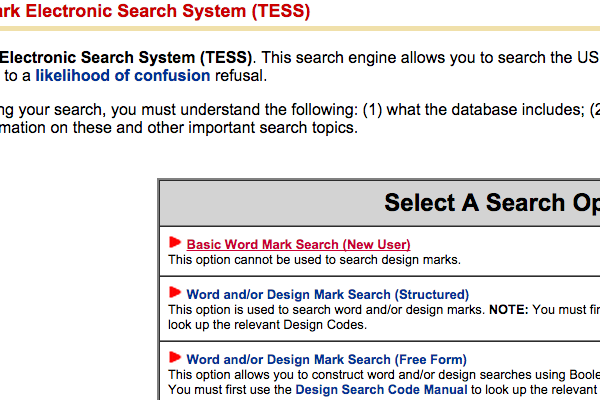Open Word and/or Design Mark Search (Free Form)
Image resolution: width=600 pixels, height=400 pixels.
point(326,359)
